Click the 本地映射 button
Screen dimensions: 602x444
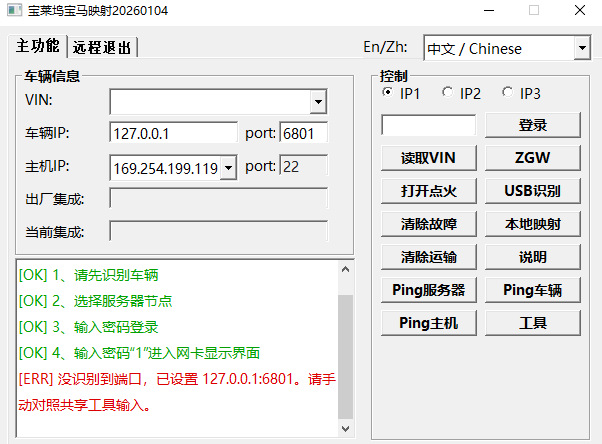click(x=533, y=224)
